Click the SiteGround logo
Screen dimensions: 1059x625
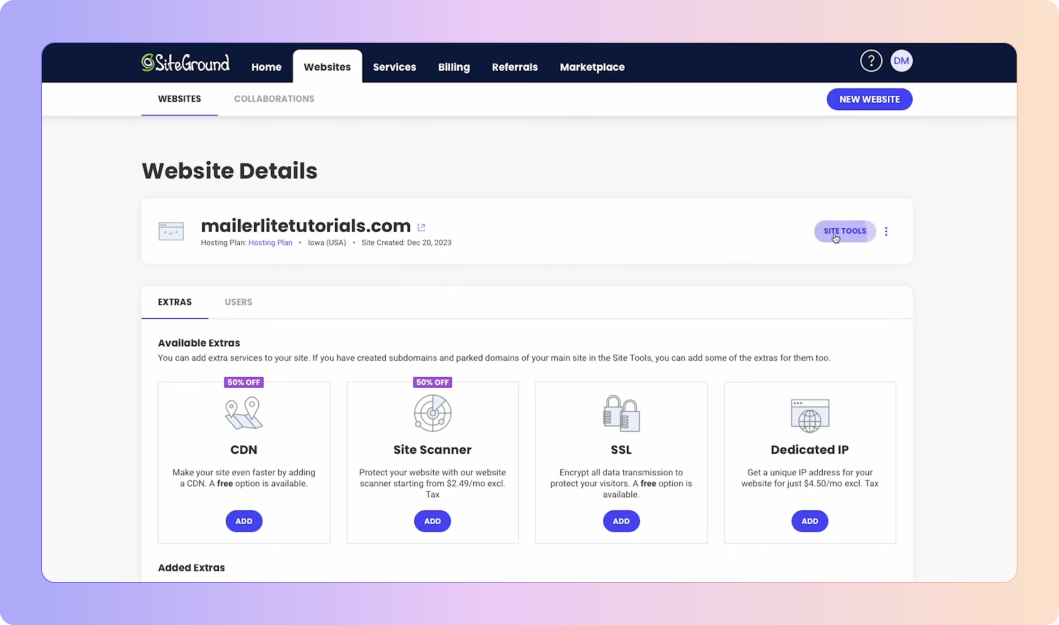pyautogui.click(x=185, y=63)
